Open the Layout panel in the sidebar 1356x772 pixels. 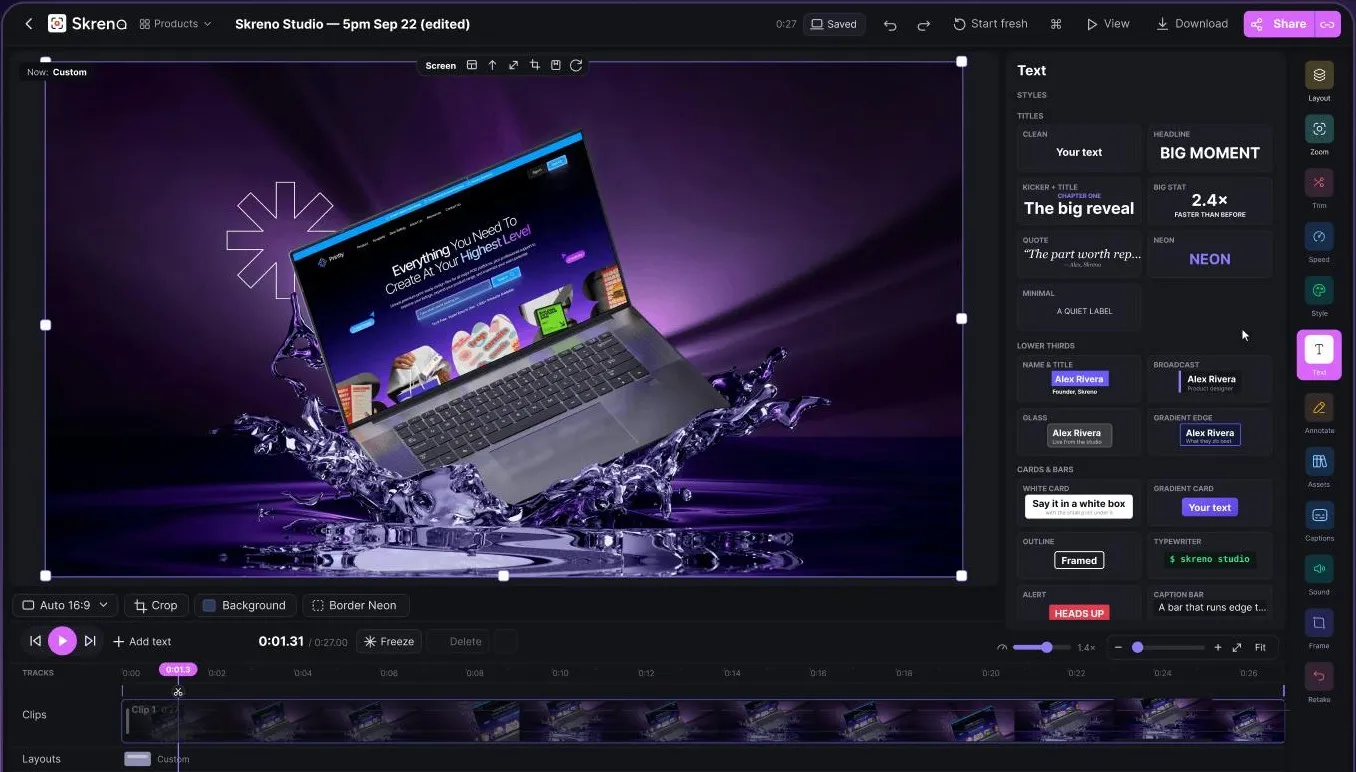point(1319,81)
